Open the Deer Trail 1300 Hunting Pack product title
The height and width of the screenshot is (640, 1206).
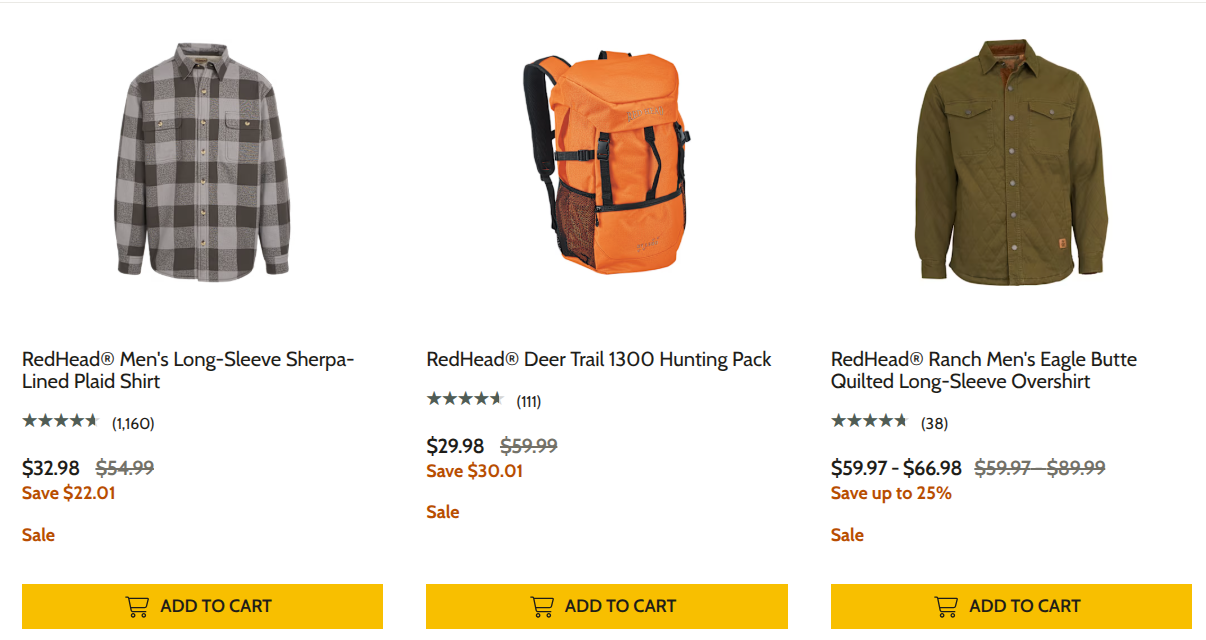click(x=598, y=359)
